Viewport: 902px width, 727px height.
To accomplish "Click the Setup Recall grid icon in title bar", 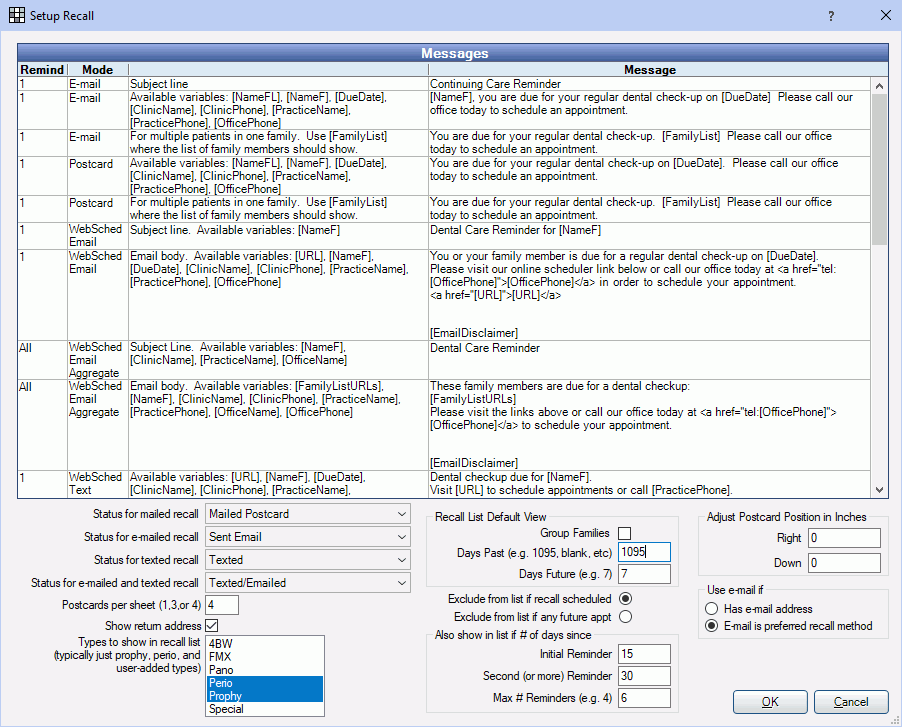I will [17, 15].
